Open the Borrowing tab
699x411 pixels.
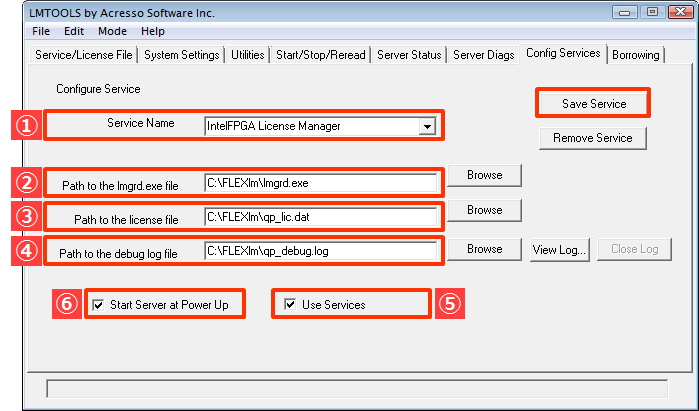coord(635,55)
